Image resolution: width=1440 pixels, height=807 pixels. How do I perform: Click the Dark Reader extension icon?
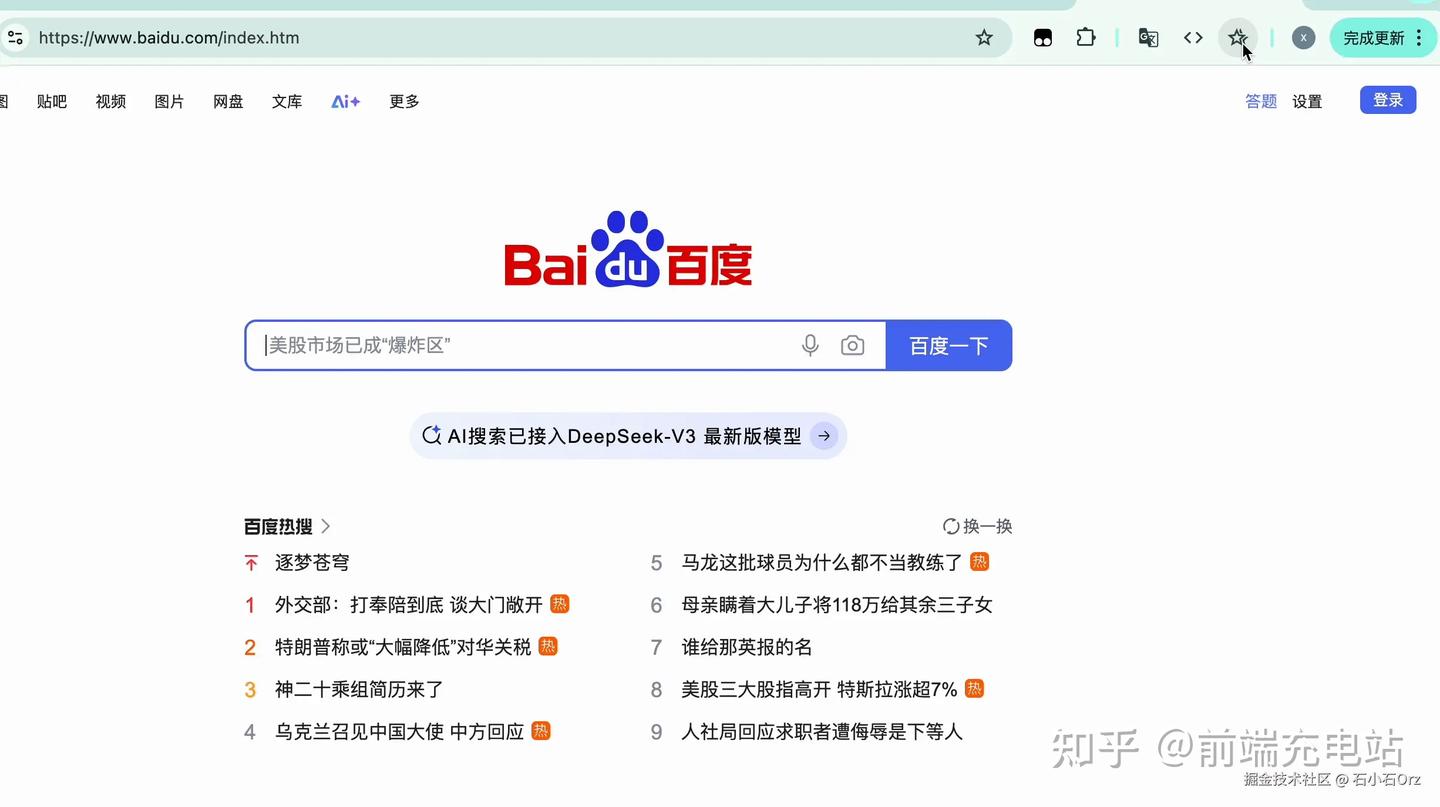tap(1042, 37)
